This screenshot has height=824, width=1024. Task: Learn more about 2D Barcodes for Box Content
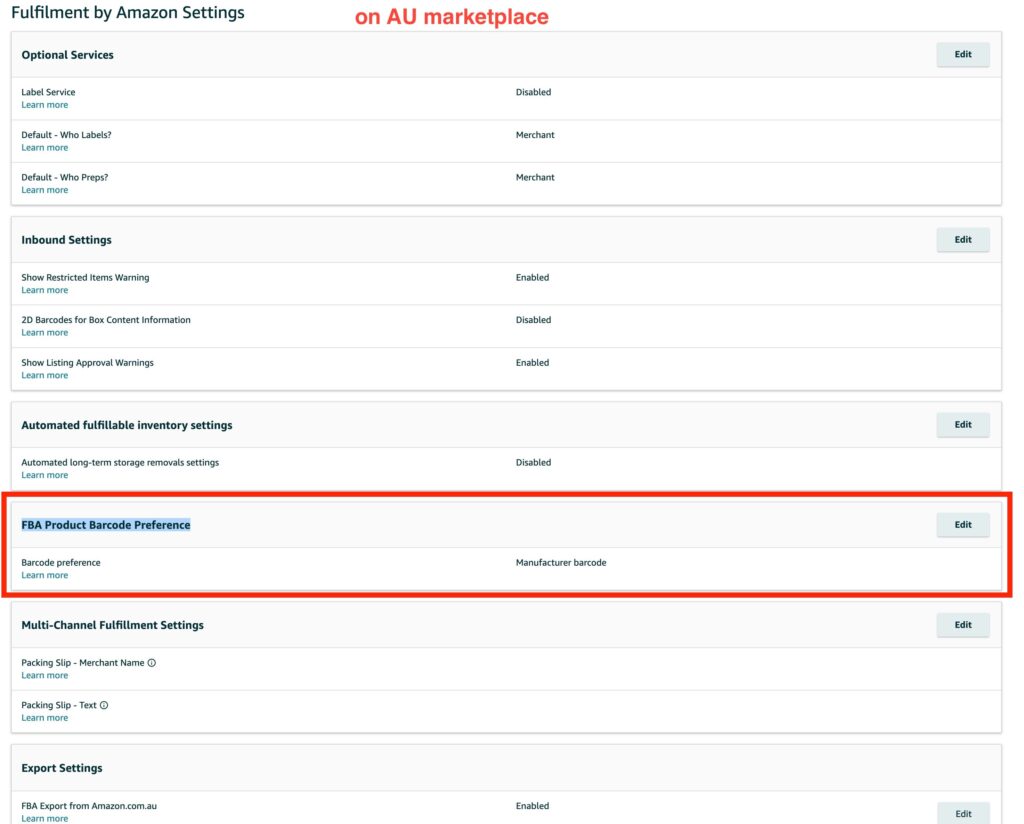[45, 333]
